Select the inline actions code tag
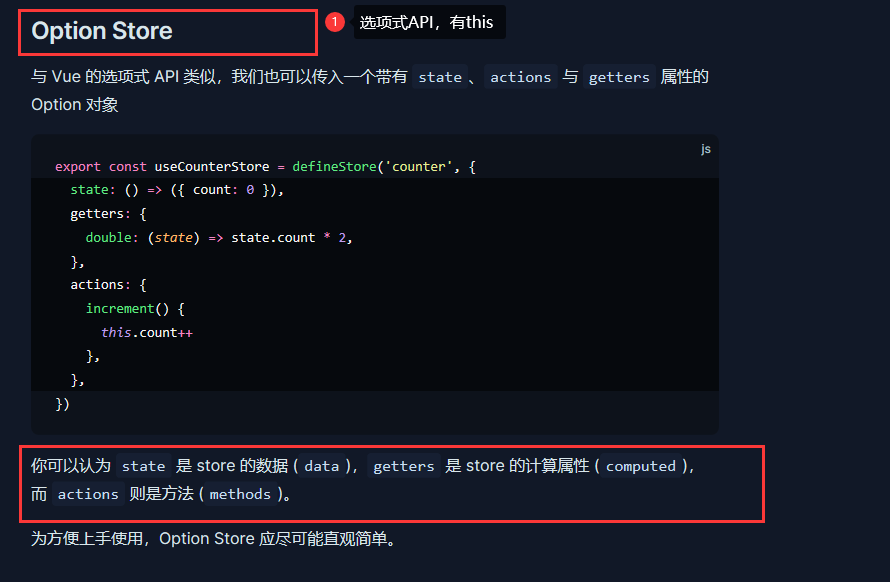890x582 pixels. [x=520, y=77]
